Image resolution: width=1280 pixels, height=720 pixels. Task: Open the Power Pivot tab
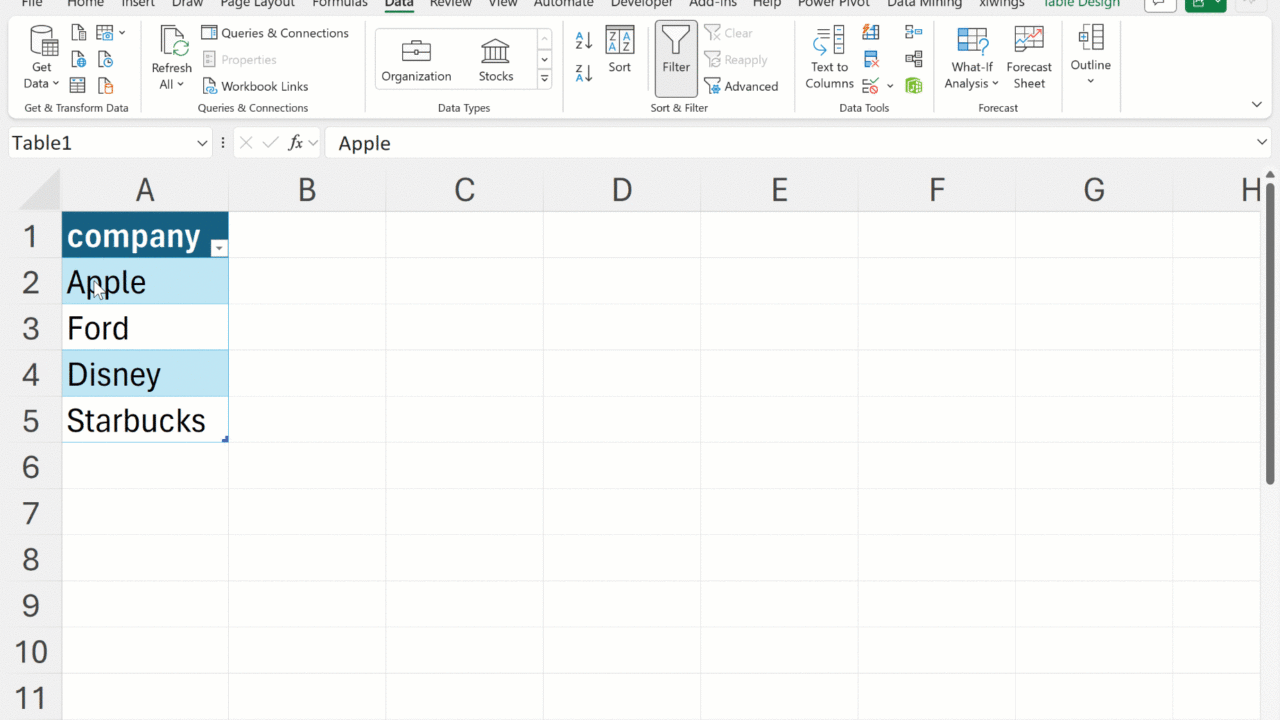click(x=834, y=4)
